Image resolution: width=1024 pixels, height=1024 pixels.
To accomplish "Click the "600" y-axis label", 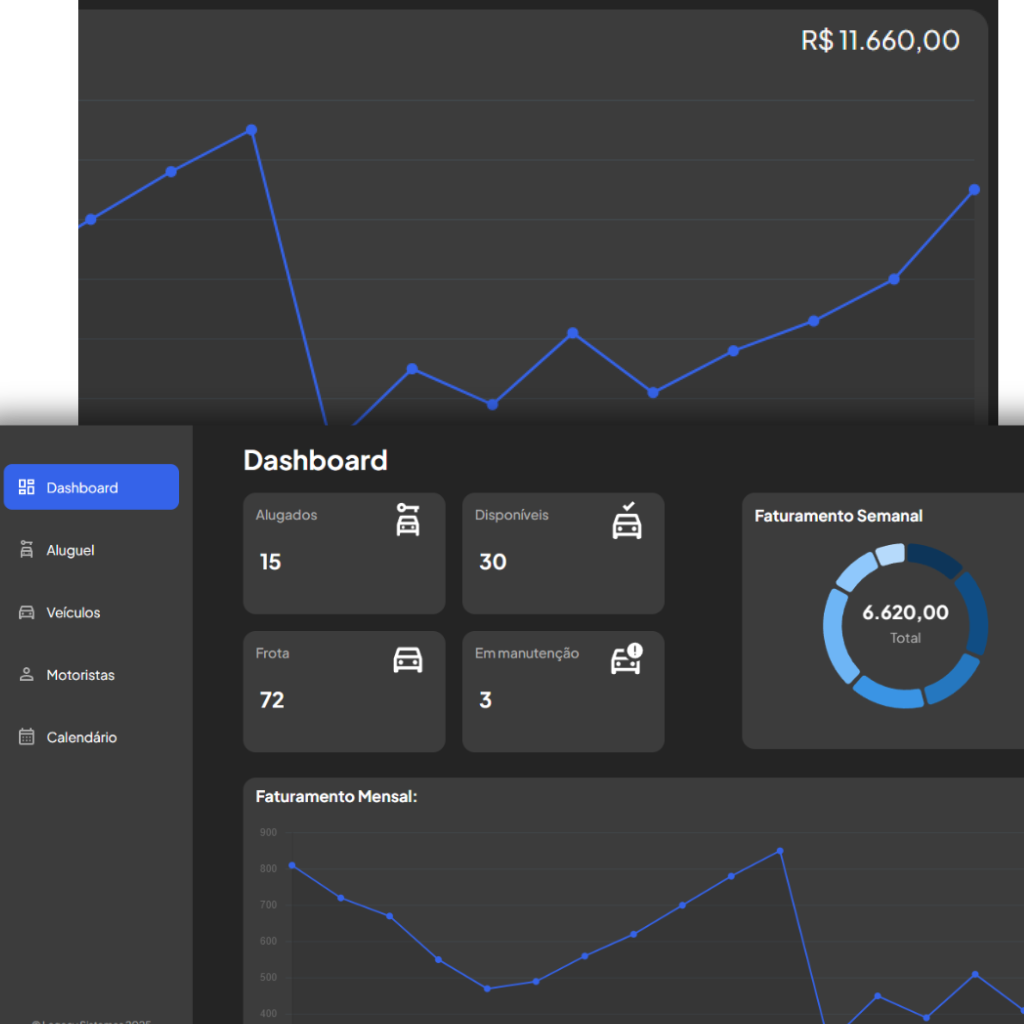I will (x=268, y=941).
